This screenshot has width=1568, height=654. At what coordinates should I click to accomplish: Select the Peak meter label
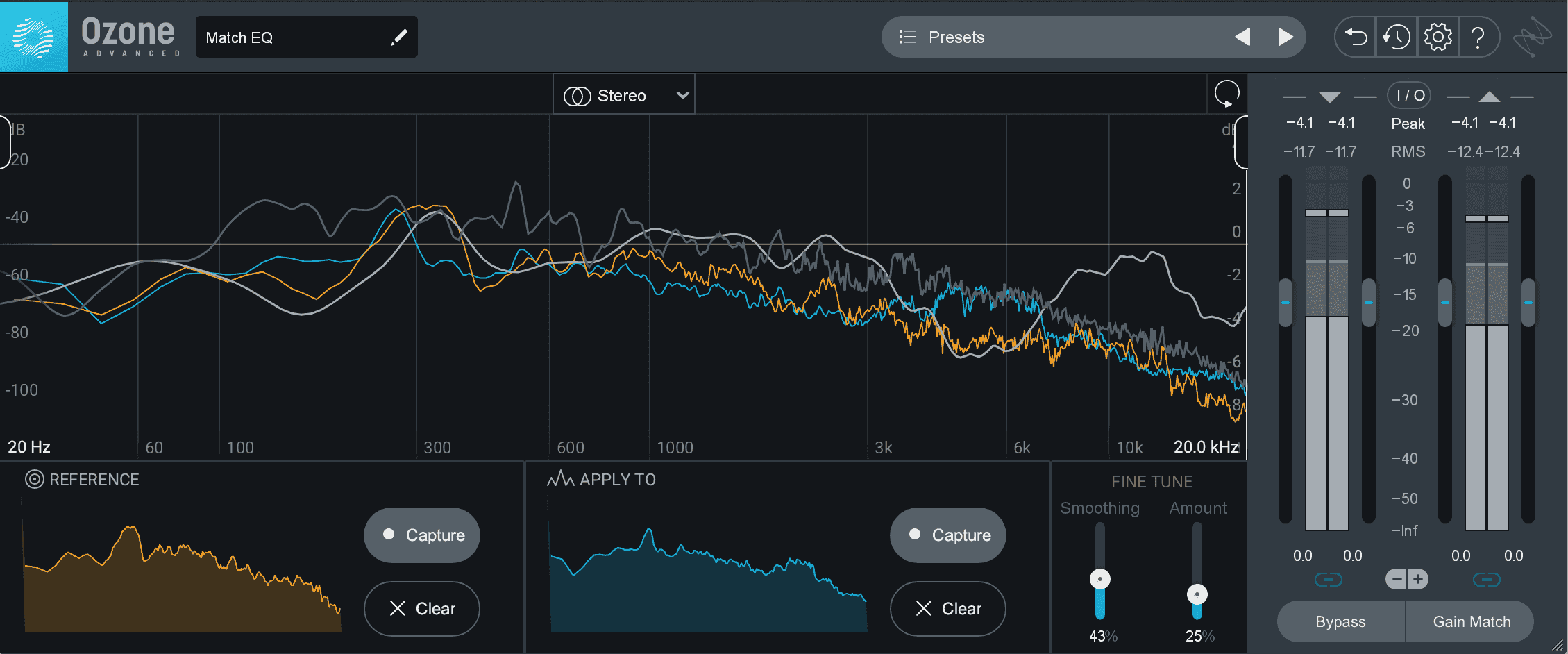pos(1408,124)
